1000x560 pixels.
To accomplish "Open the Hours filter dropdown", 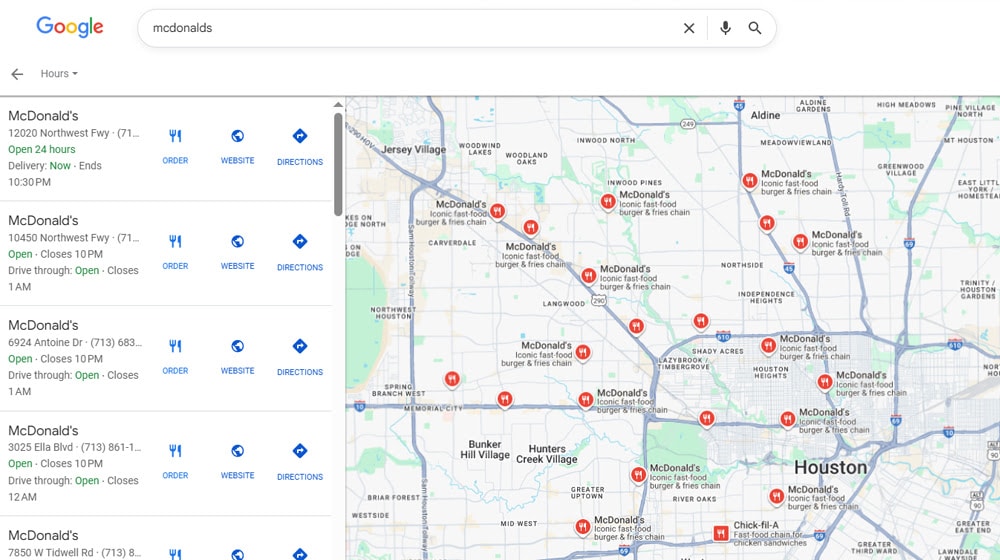I will click(x=59, y=73).
